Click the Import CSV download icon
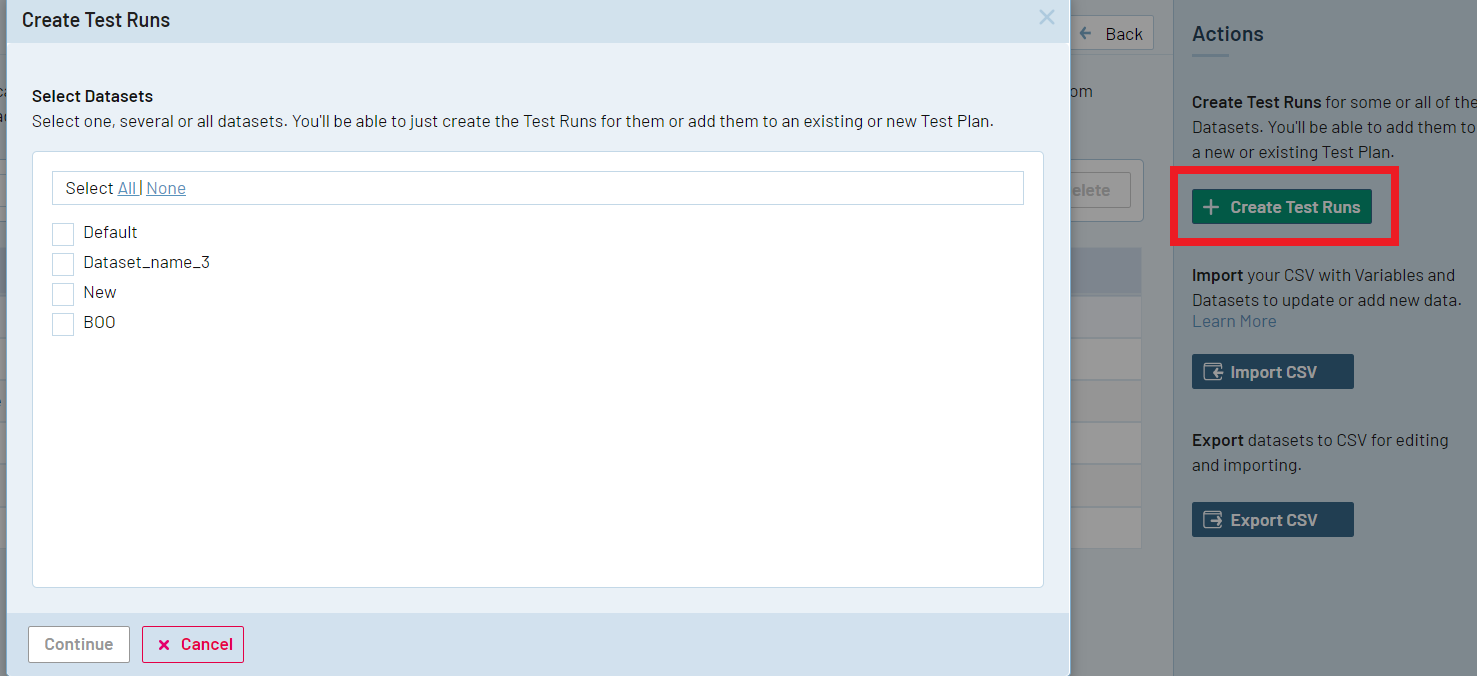1477x676 pixels. click(1214, 371)
